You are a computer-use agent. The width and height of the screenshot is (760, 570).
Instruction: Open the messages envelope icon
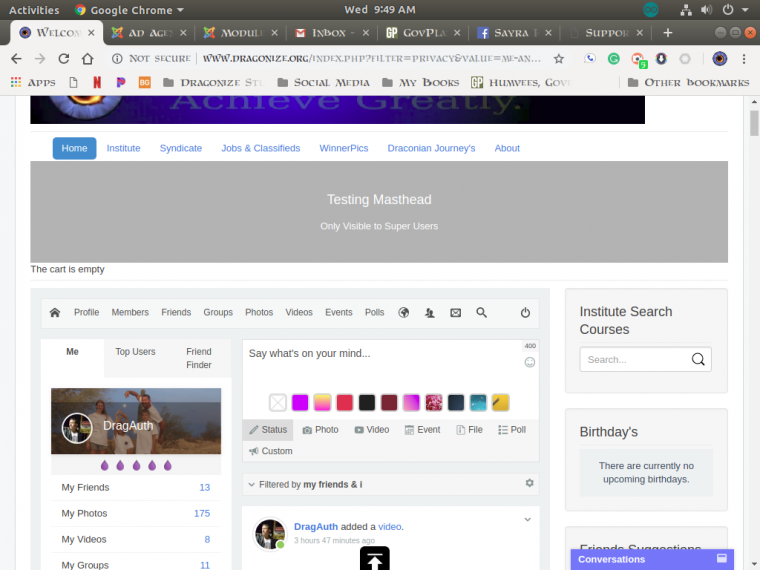[456, 313]
